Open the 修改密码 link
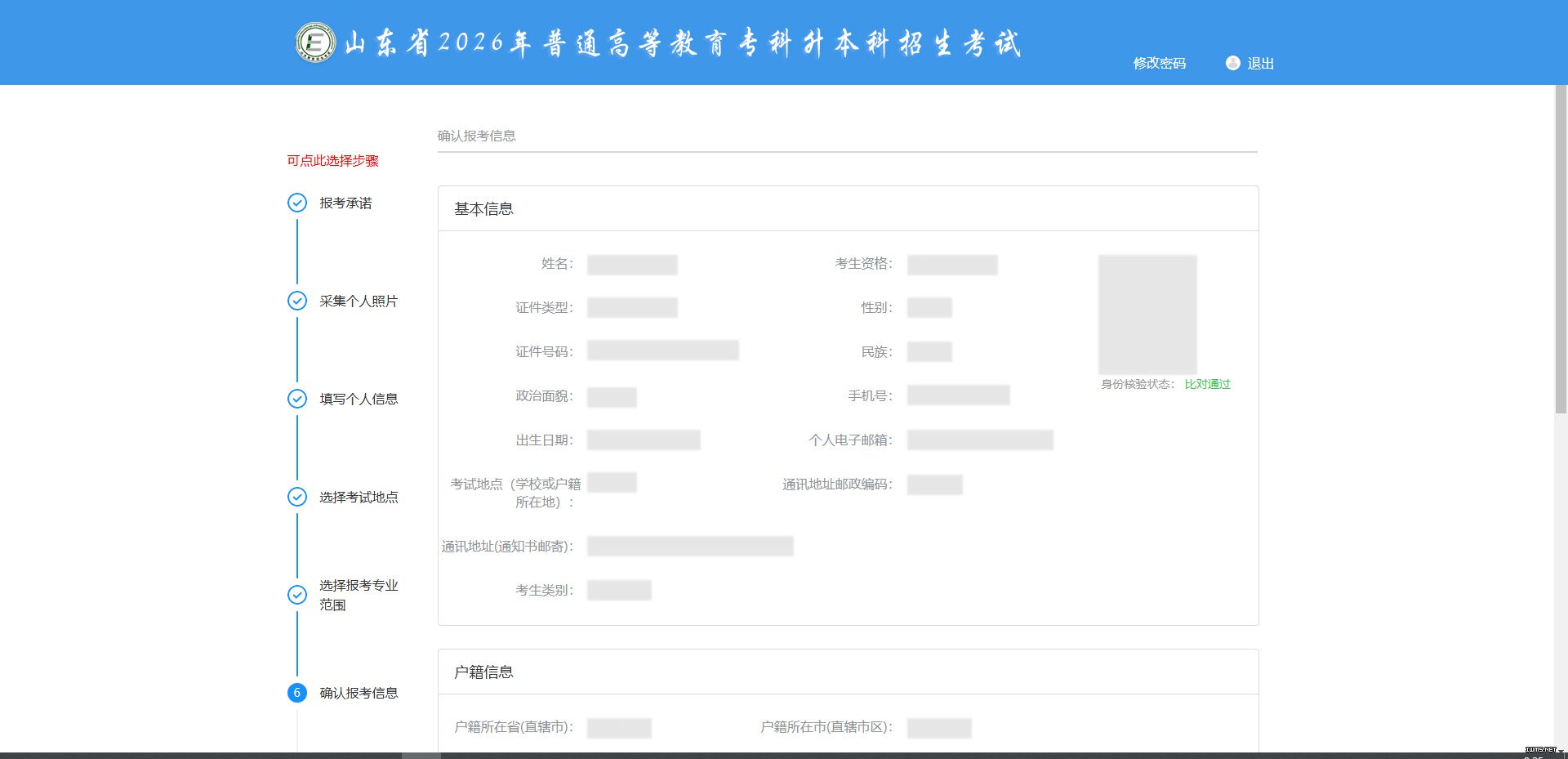The height and width of the screenshot is (759, 1568). tap(1159, 63)
